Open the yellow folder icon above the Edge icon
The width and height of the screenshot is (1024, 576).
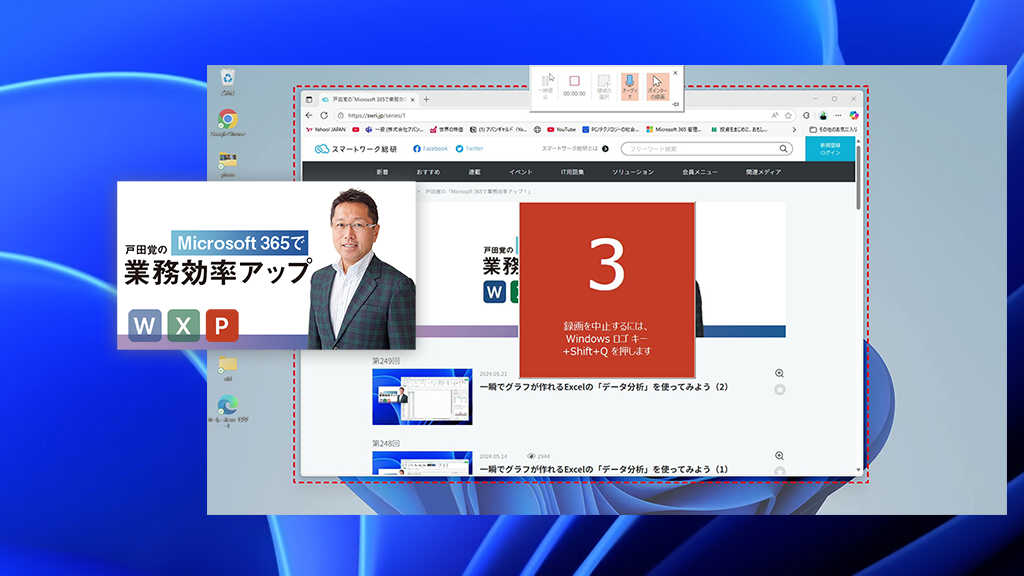(x=228, y=368)
